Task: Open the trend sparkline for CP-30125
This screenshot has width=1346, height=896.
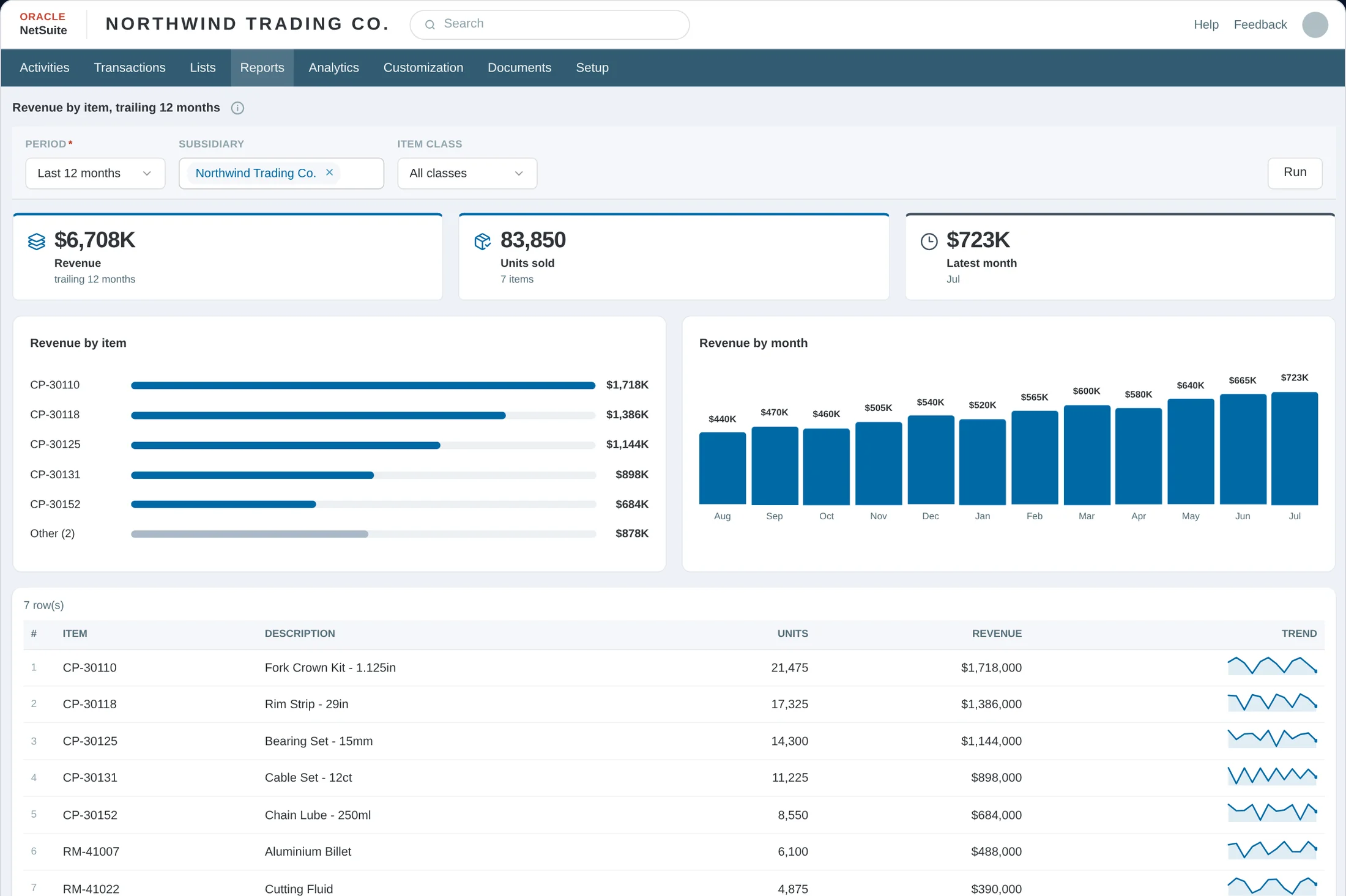Action: [1272, 739]
